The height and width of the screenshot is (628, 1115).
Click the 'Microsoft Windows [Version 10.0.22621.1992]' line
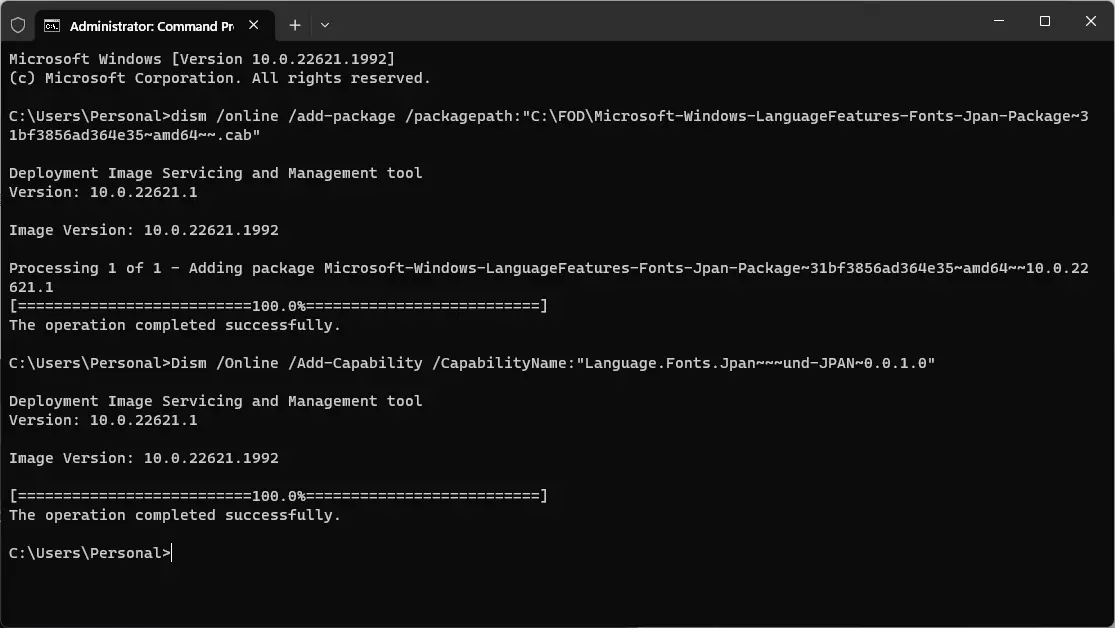[202, 59]
